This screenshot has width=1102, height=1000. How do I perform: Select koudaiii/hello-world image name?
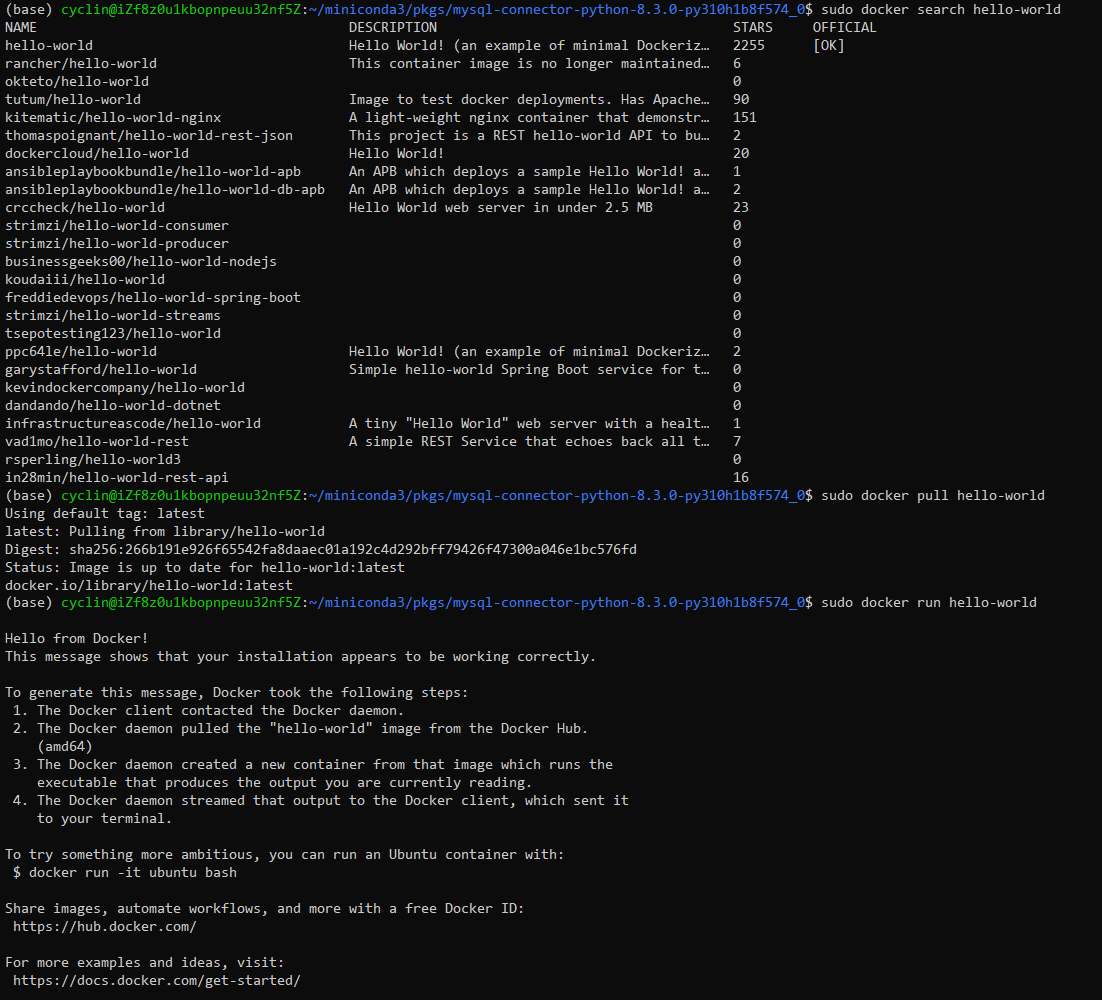click(x=85, y=280)
